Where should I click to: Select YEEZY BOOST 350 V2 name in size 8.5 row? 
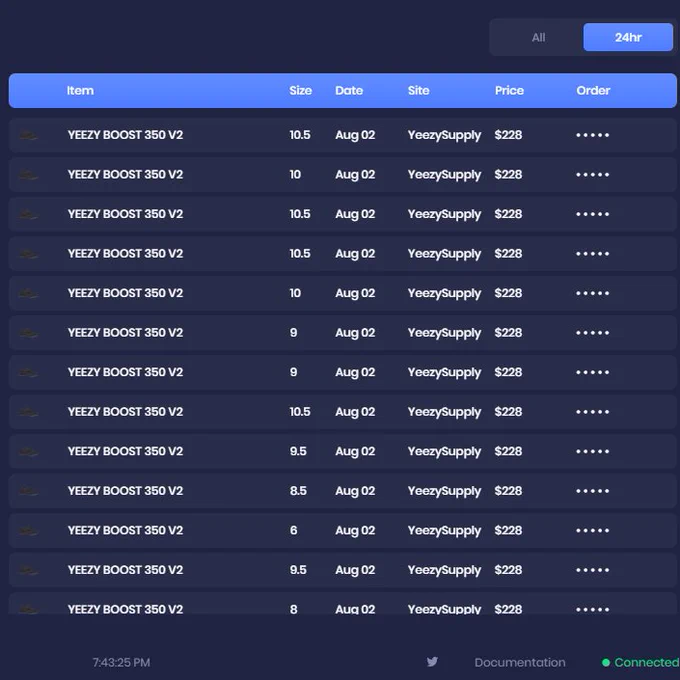pyautogui.click(x=125, y=491)
